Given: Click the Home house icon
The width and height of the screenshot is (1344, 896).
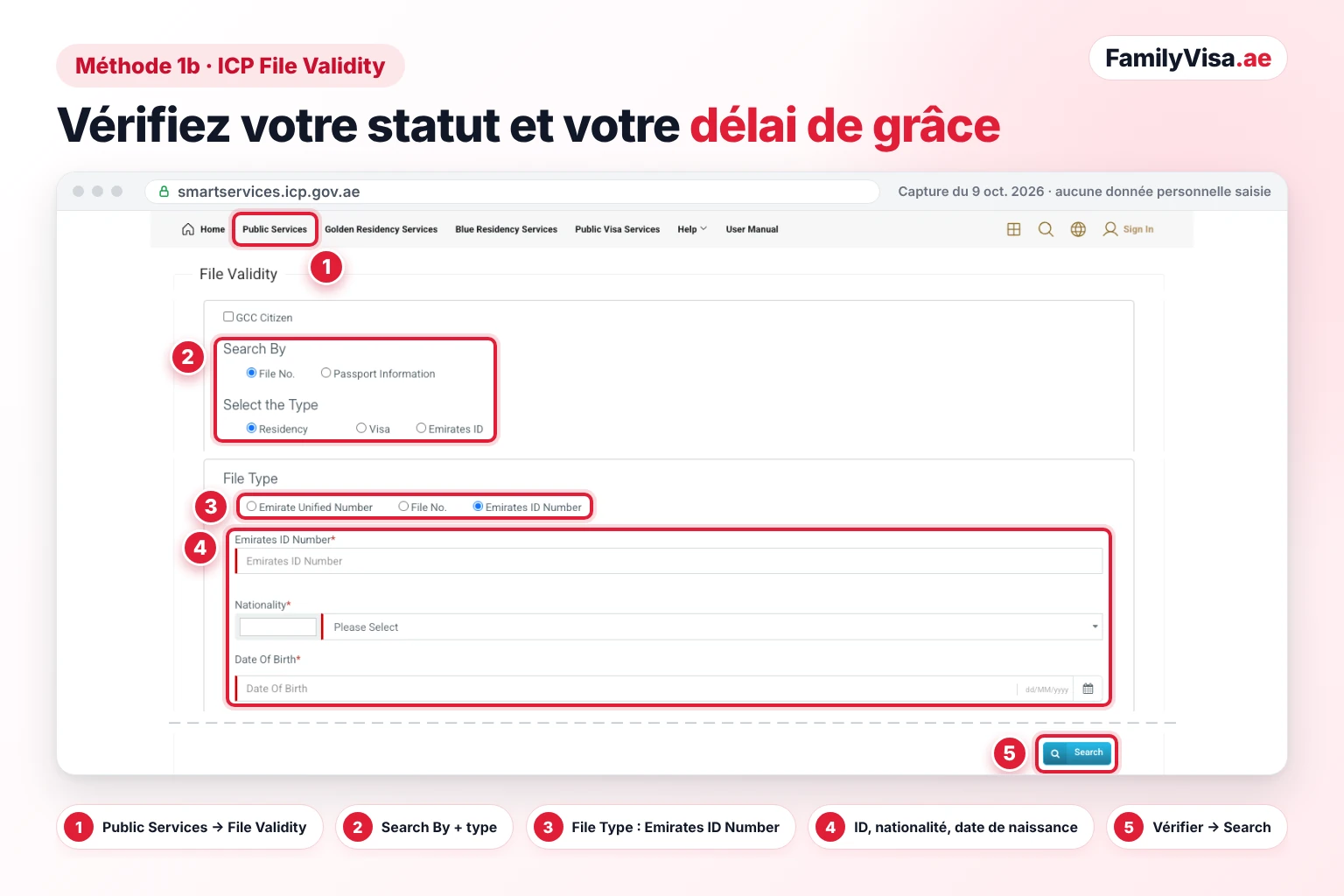Looking at the screenshot, I should coord(188,229).
